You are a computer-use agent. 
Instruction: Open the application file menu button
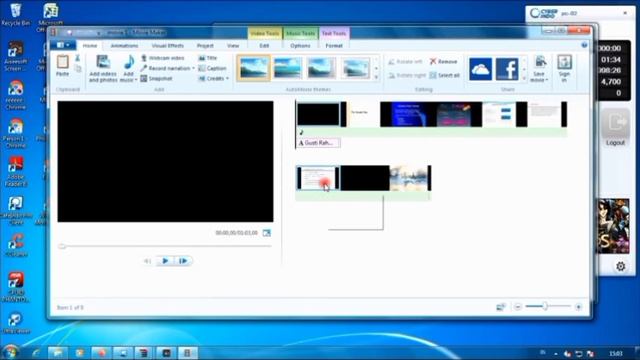click(63, 45)
